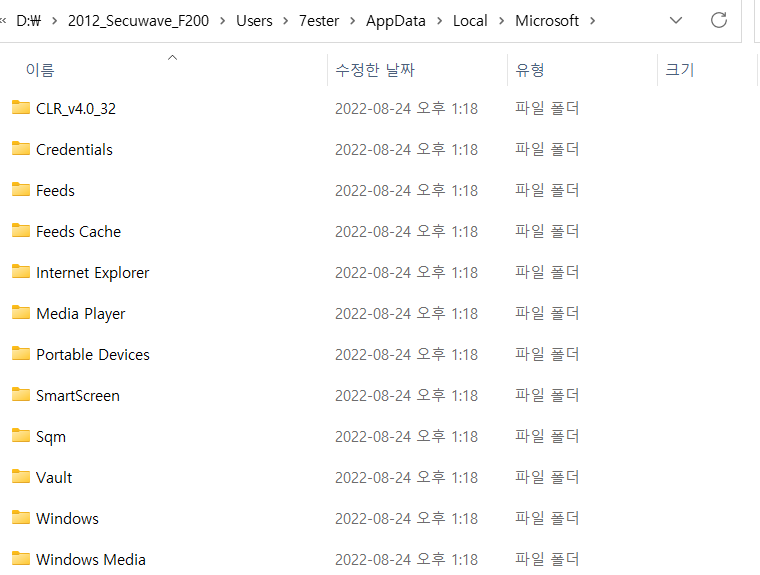Go to 2012_Secuwave_F200 breadcrumb
The height and width of the screenshot is (575, 760).
(138, 21)
